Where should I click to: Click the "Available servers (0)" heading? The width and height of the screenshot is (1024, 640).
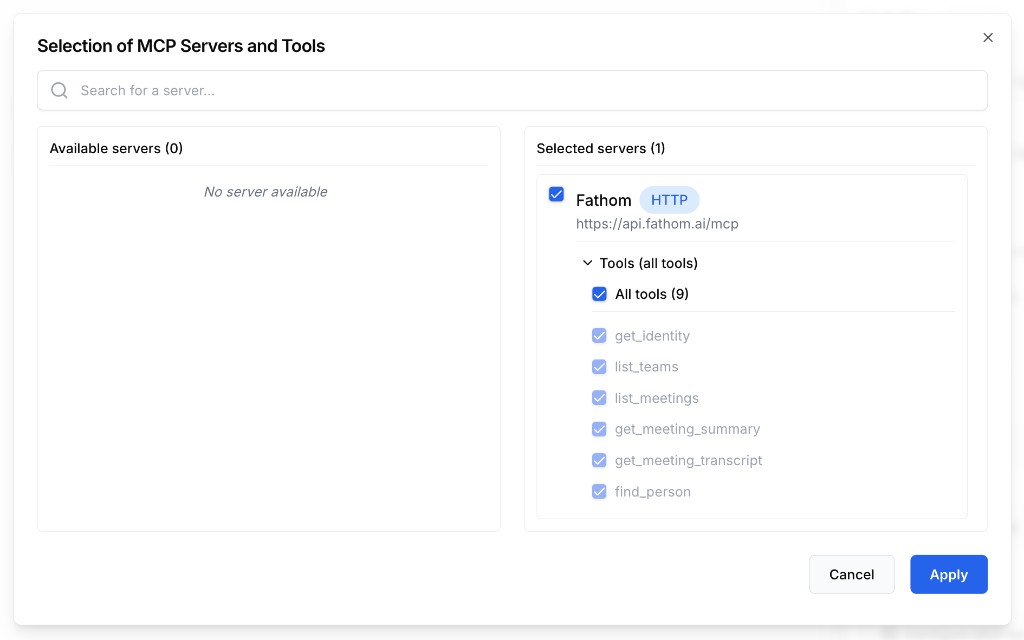(116, 148)
